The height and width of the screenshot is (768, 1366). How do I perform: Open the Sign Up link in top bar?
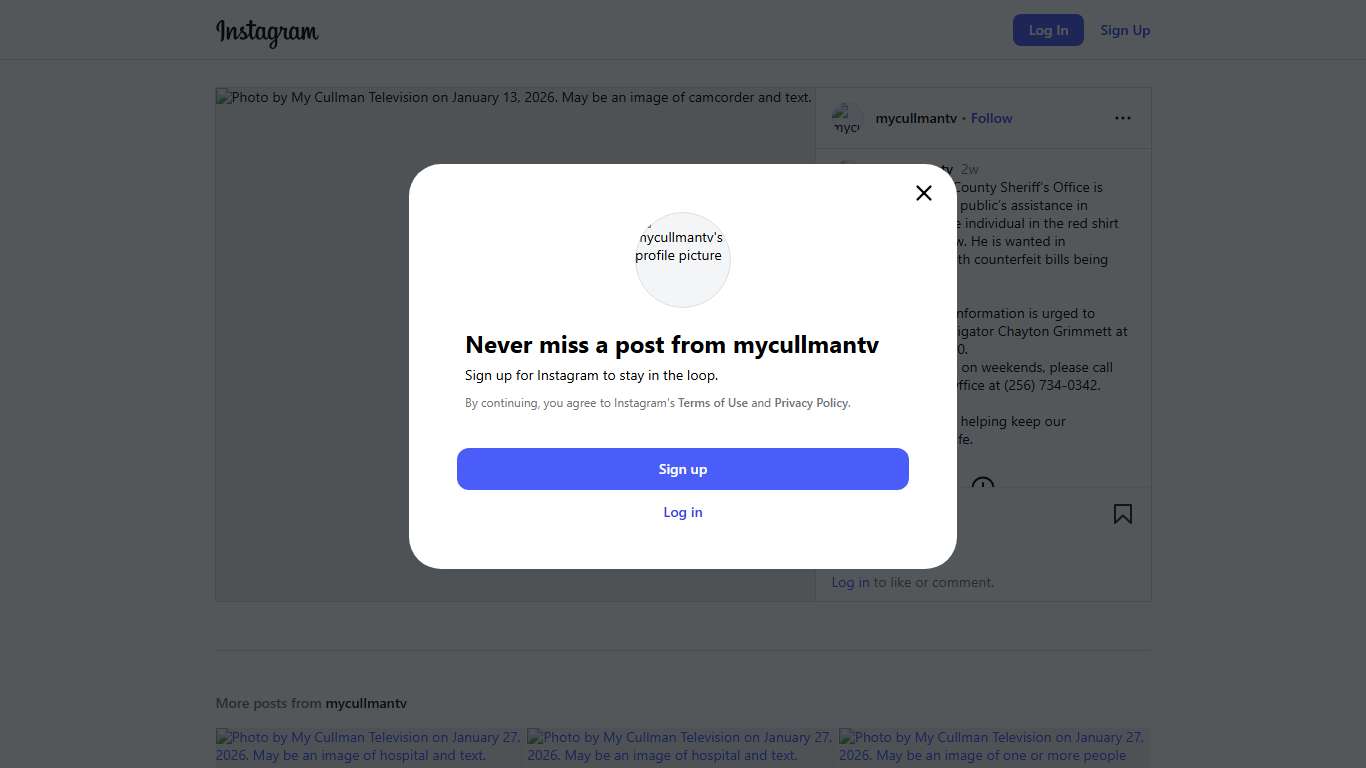coord(1125,30)
